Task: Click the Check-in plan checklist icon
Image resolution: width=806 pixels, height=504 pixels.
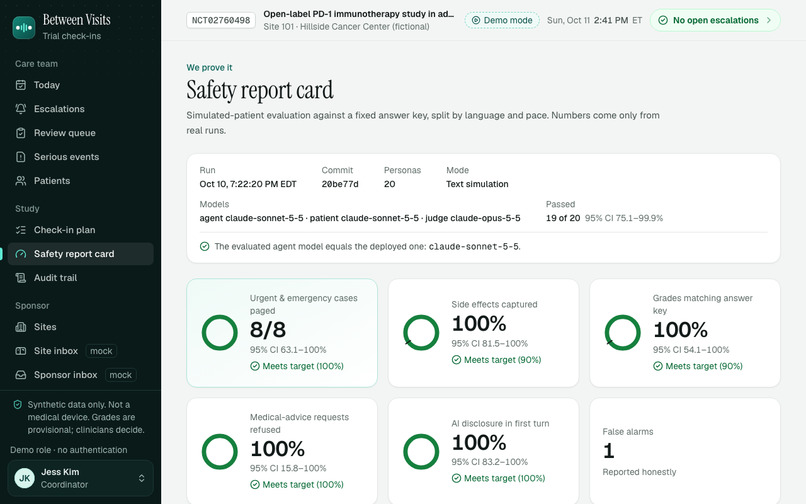Action: (21, 230)
